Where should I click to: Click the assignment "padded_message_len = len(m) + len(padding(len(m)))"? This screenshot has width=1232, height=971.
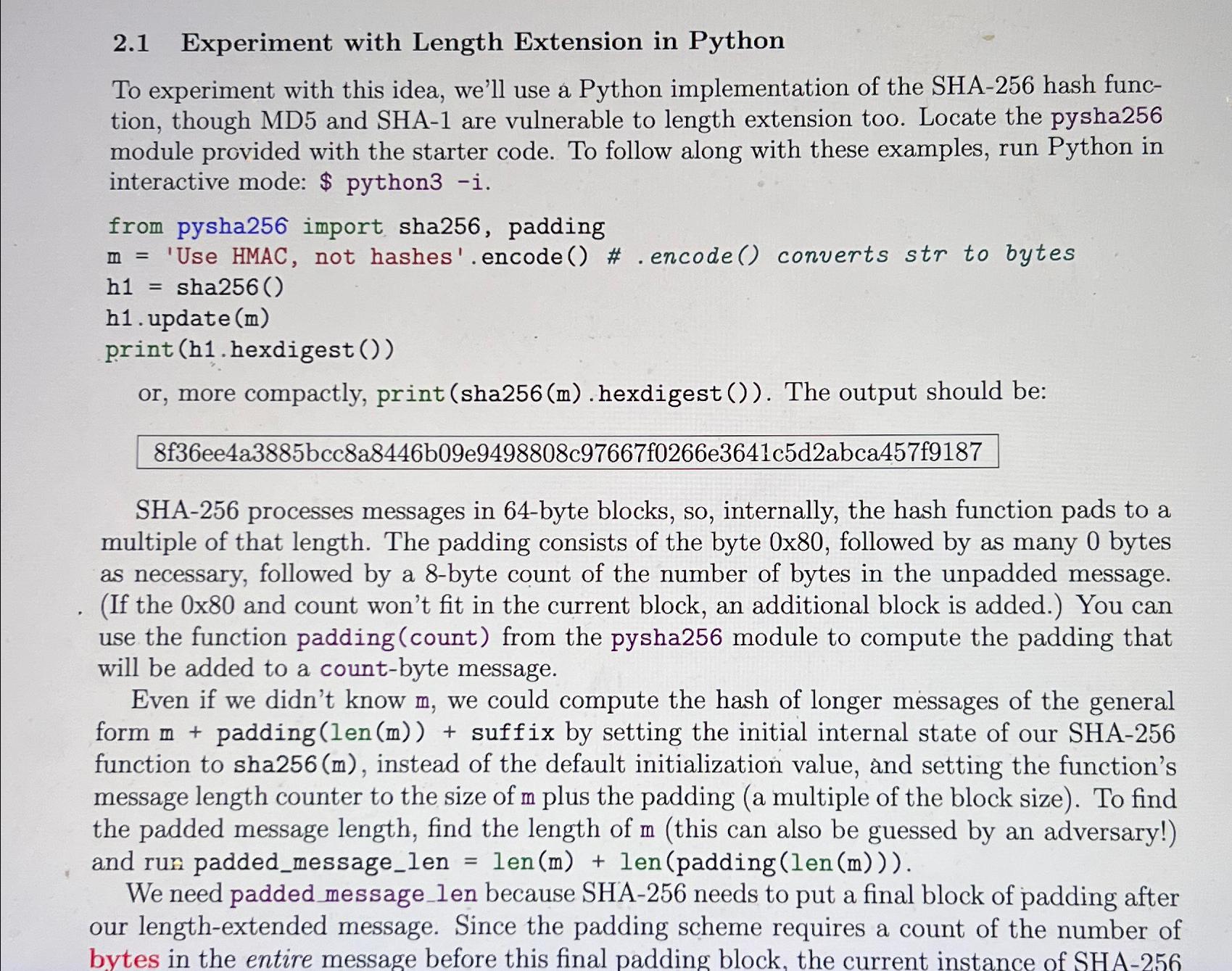pyautogui.click(x=548, y=862)
